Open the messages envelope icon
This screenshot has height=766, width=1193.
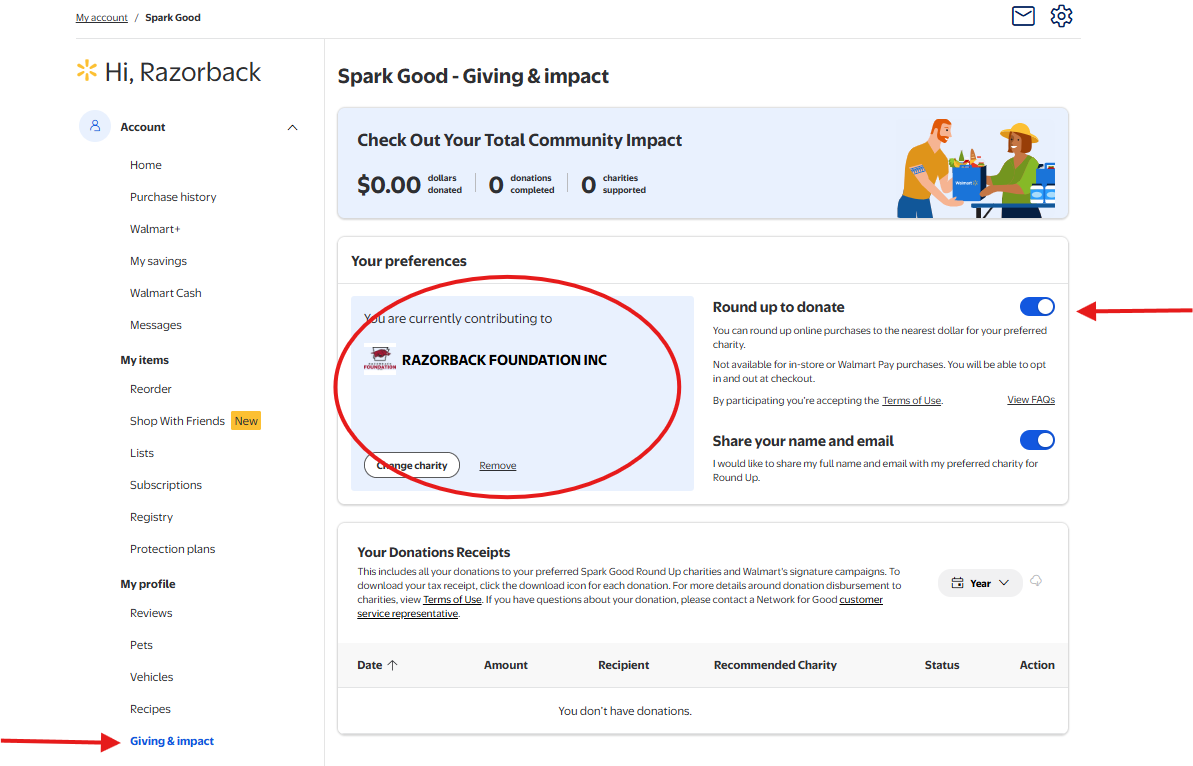[x=1023, y=16]
